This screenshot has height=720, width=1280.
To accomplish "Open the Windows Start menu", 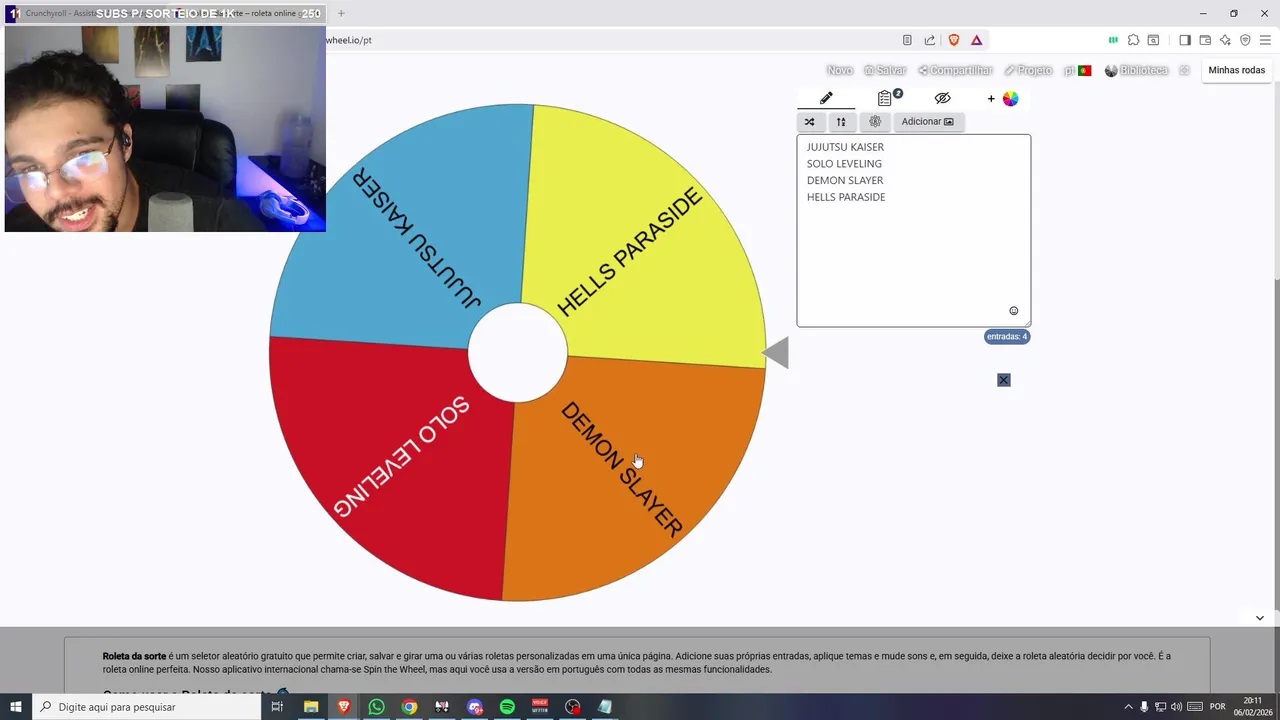I will tap(16, 707).
